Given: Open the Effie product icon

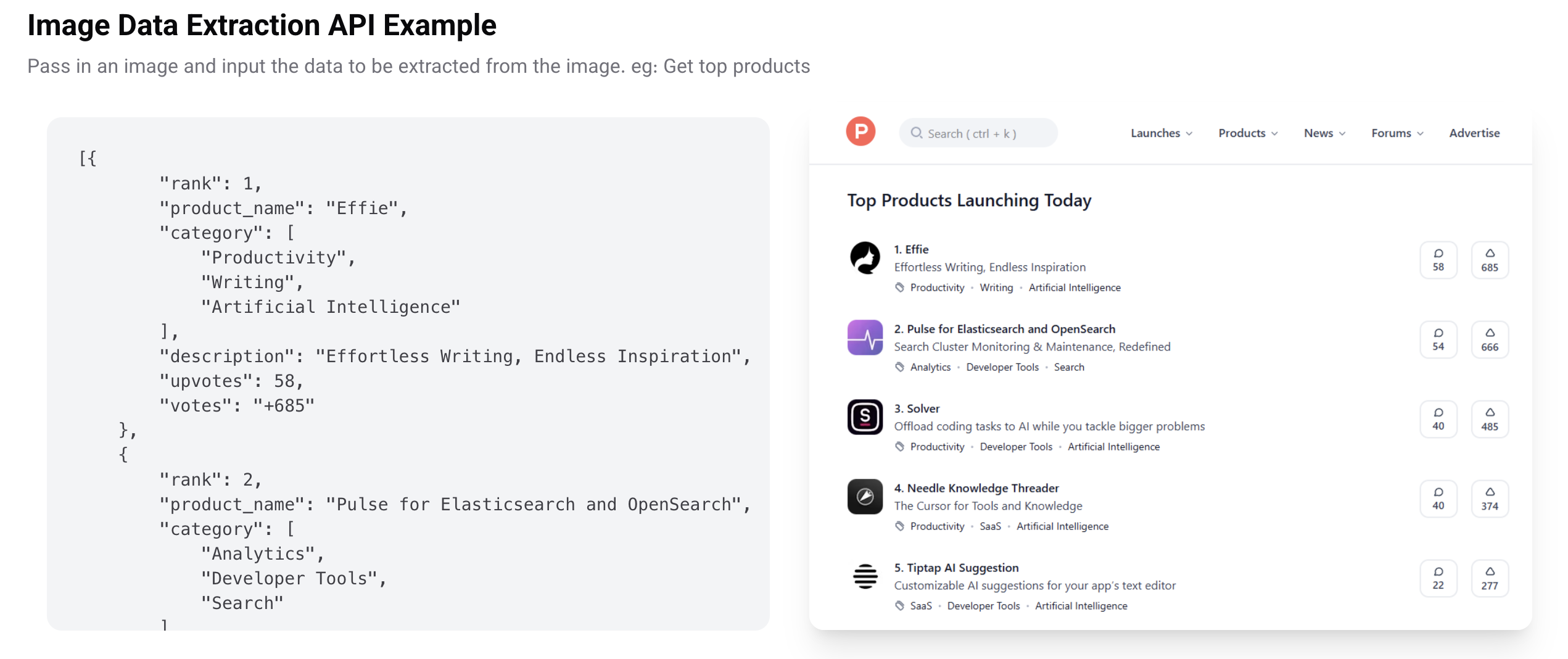Looking at the screenshot, I should [x=865, y=258].
